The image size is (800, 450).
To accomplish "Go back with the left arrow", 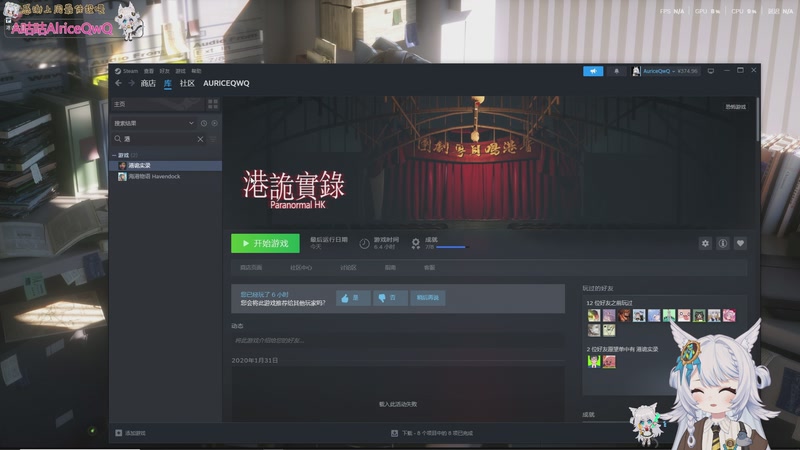I will point(118,83).
